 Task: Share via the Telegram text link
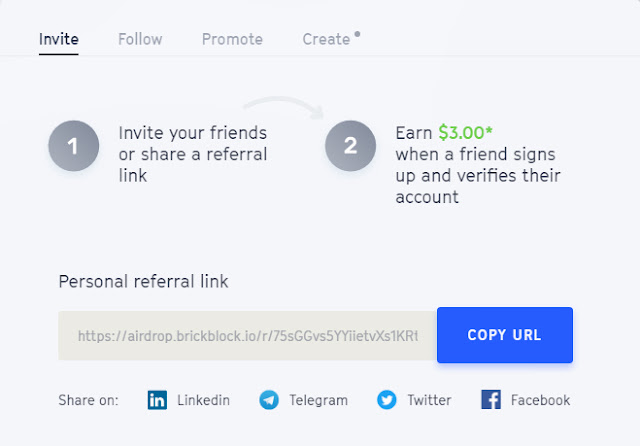[318, 400]
